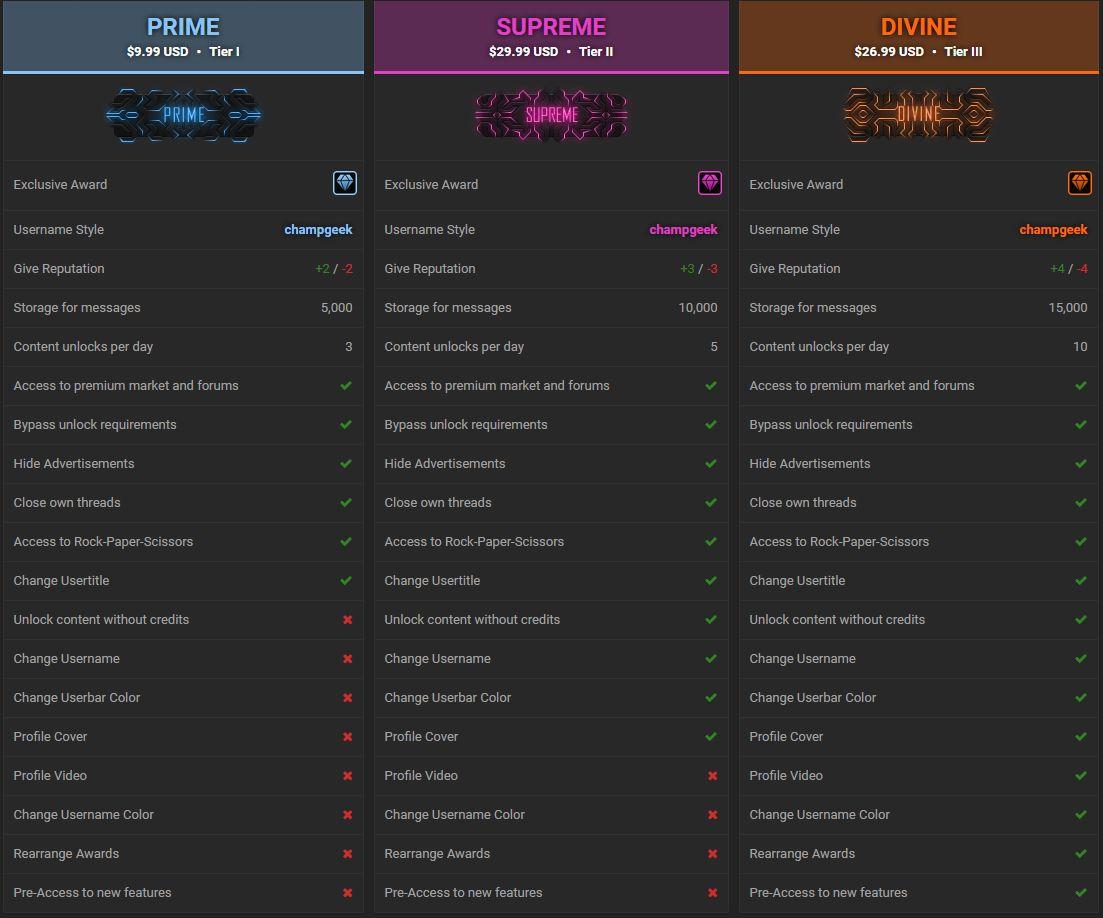Click the green check for Divine Pre-Access
The width and height of the screenshot is (1103, 918).
tap(1081, 893)
